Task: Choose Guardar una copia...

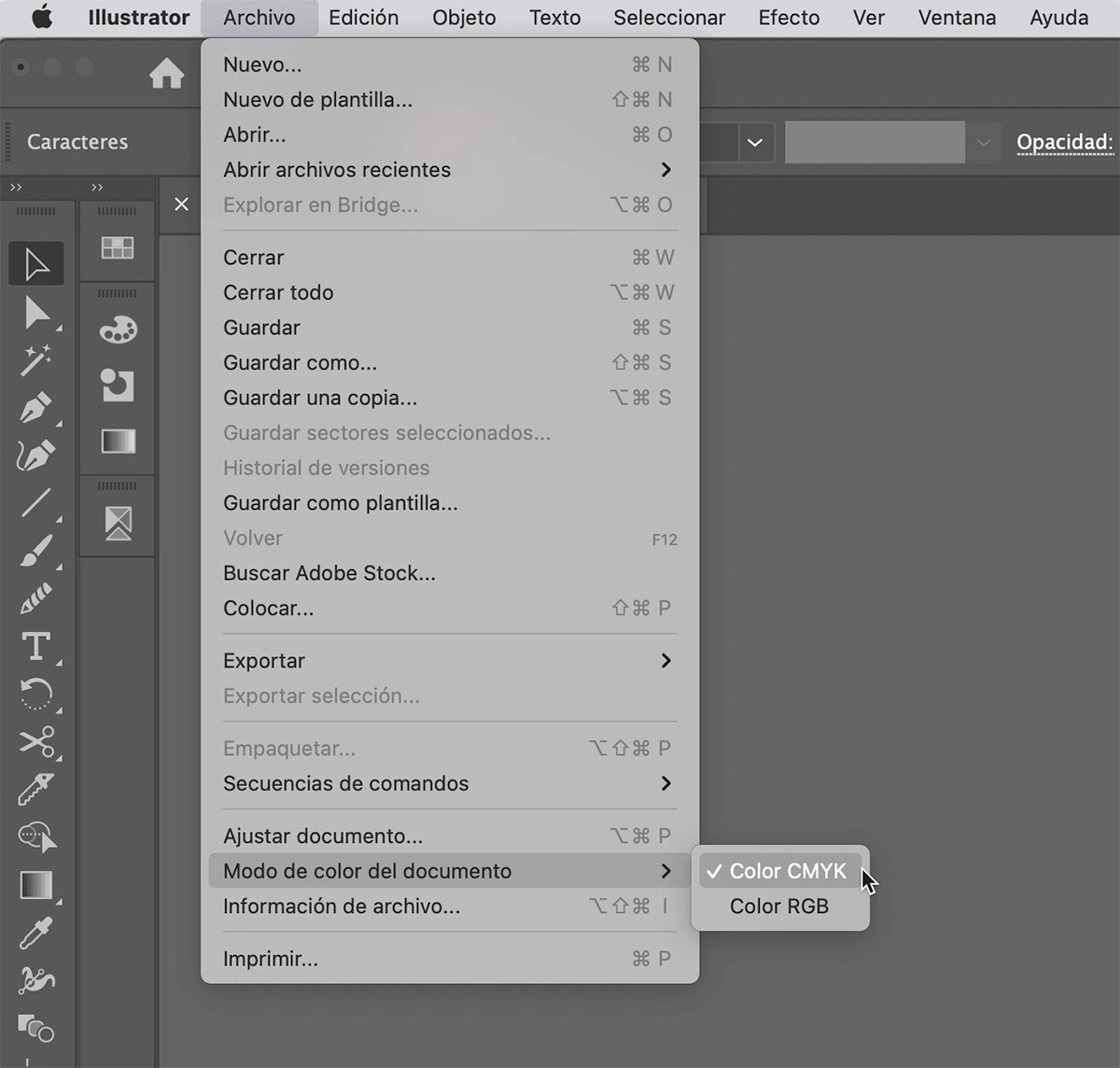Action: pyautogui.click(x=450, y=398)
